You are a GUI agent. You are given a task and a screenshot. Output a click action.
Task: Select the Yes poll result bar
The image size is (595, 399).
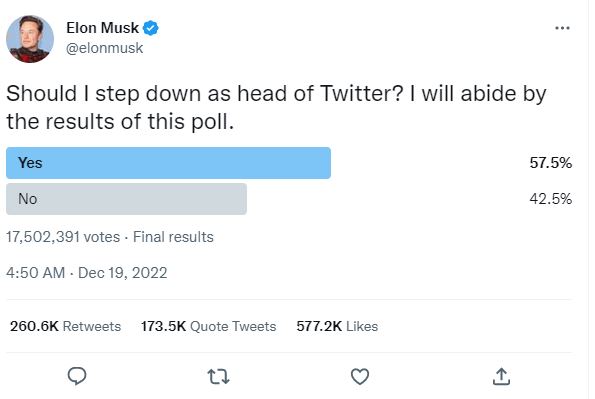click(168, 163)
